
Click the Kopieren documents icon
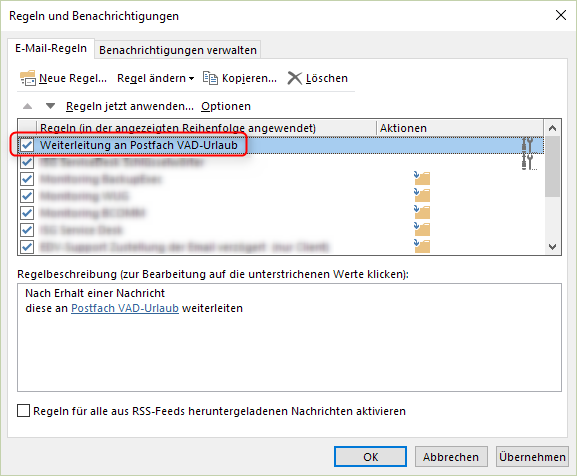coord(210,78)
